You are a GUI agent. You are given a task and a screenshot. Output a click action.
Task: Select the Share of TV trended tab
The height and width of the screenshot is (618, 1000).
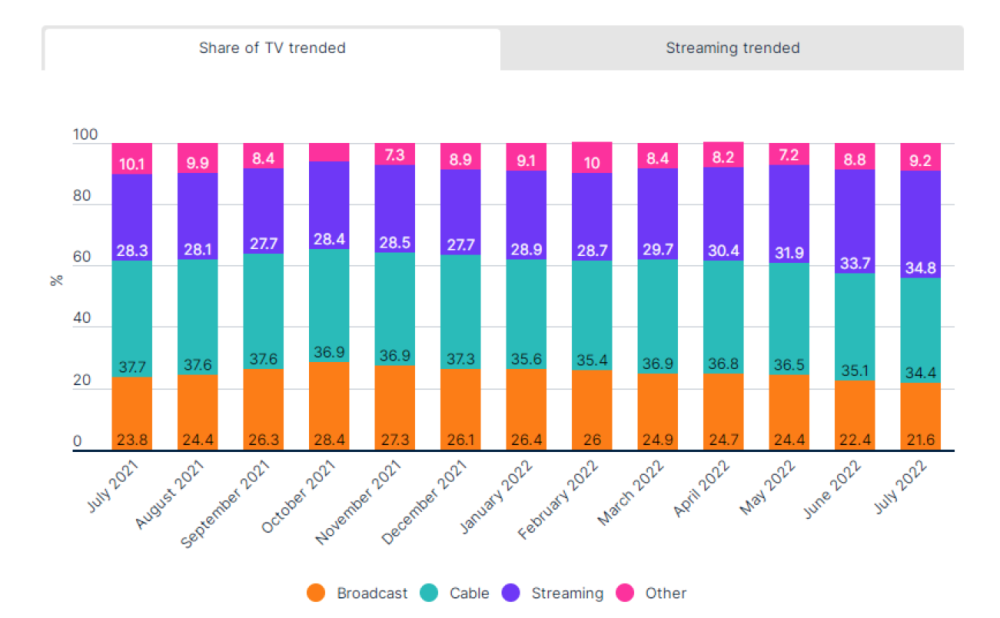pyautogui.click(x=272, y=48)
